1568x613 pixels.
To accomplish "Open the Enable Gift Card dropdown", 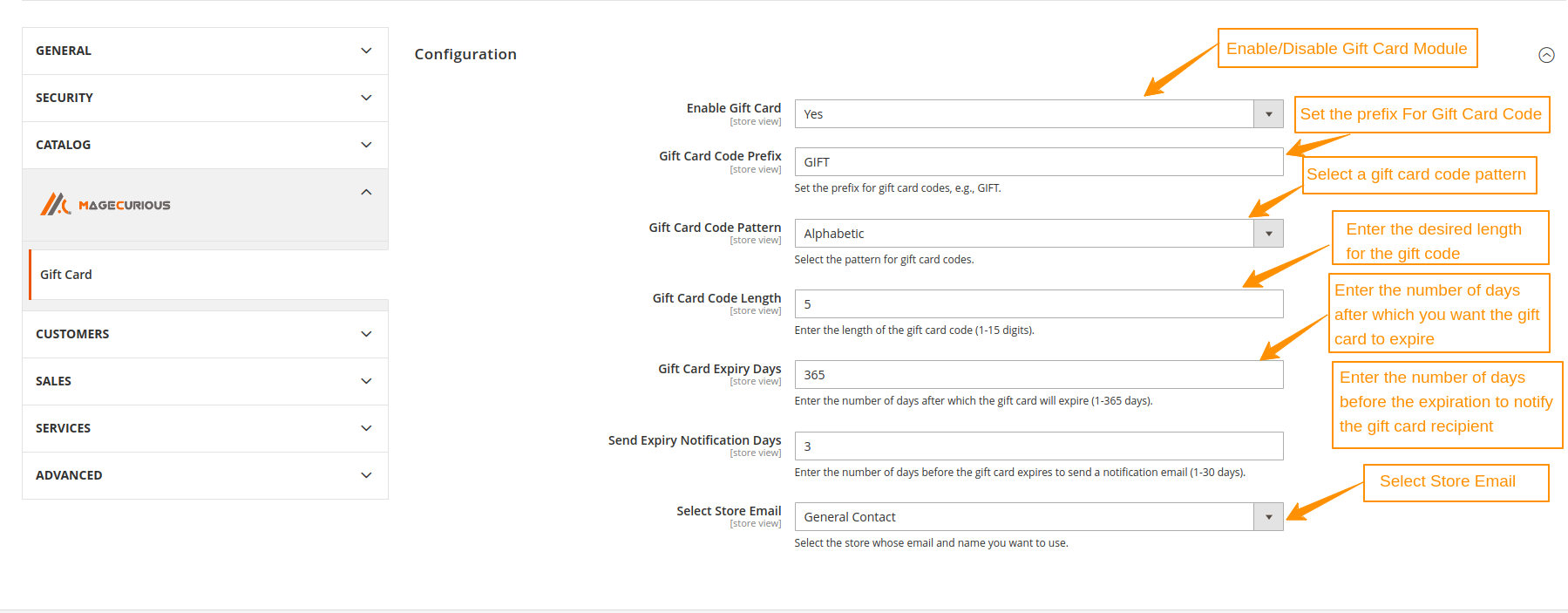I will click(1268, 113).
